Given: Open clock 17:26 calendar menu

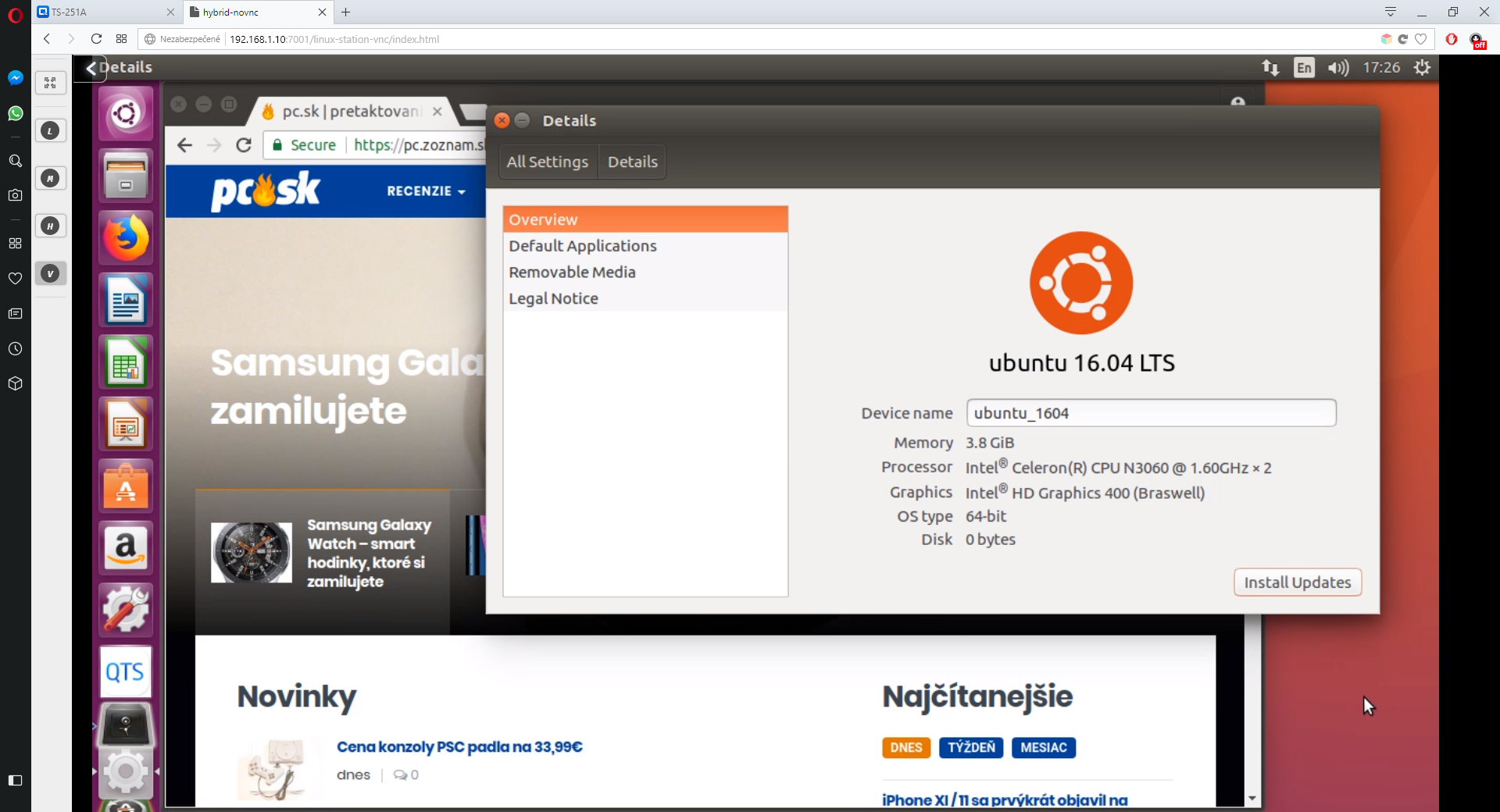Looking at the screenshot, I should [1381, 68].
